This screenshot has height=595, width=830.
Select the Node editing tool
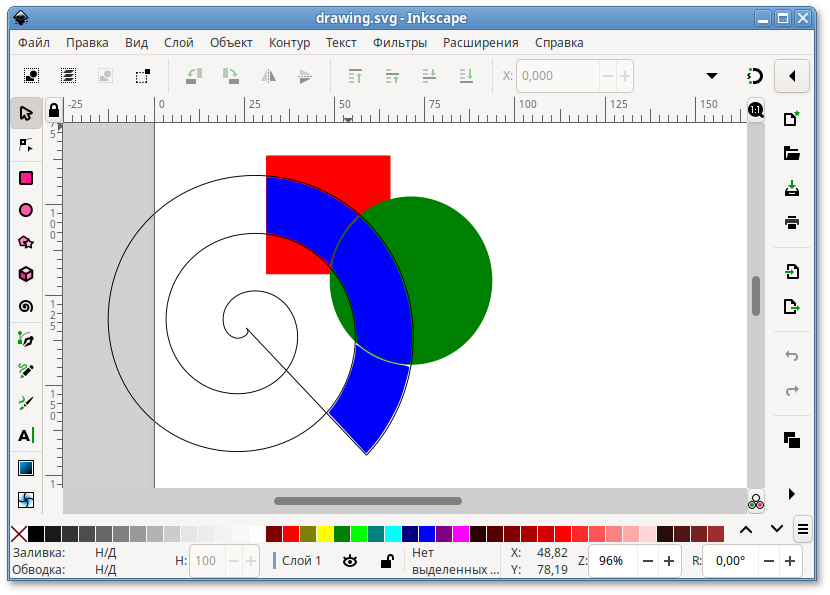(25, 146)
